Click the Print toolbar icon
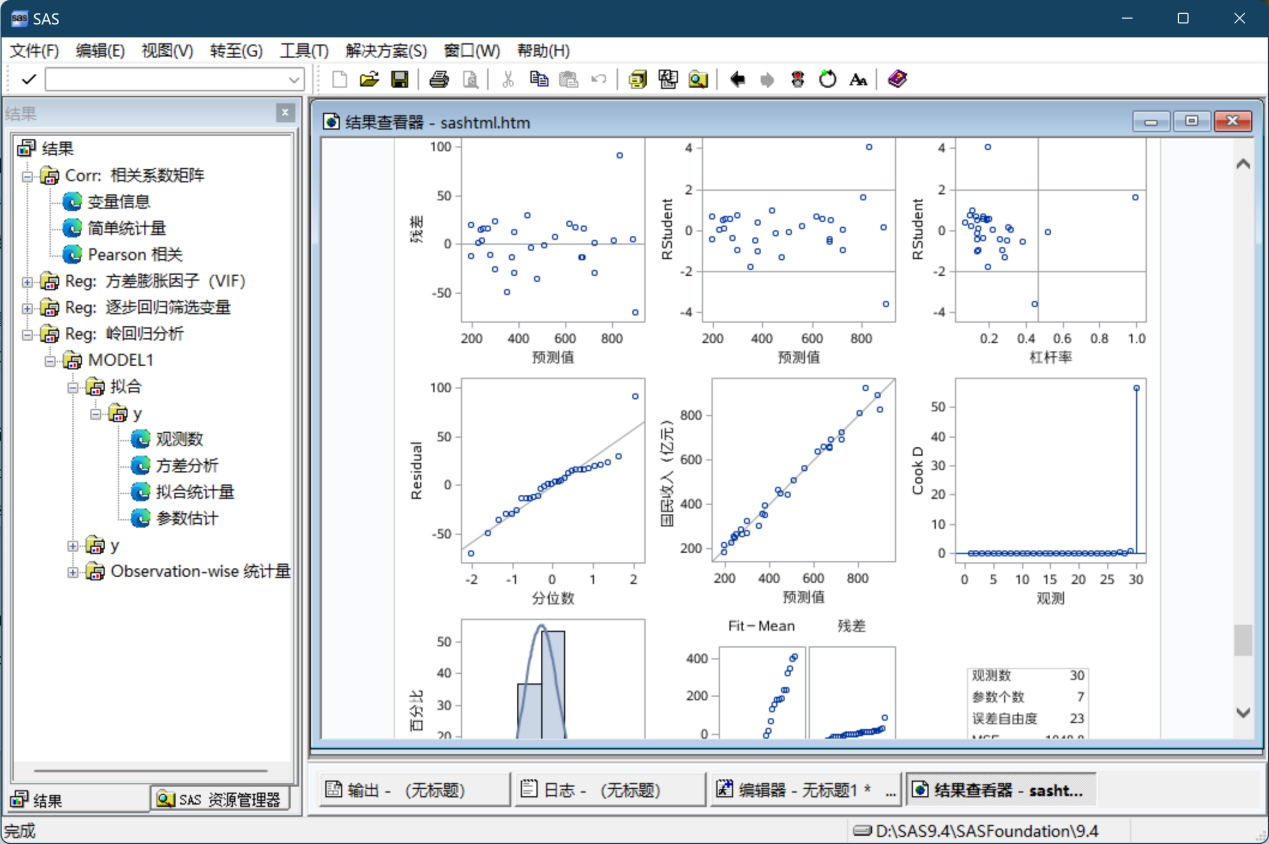Image resolution: width=1269 pixels, height=844 pixels. (x=439, y=79)
